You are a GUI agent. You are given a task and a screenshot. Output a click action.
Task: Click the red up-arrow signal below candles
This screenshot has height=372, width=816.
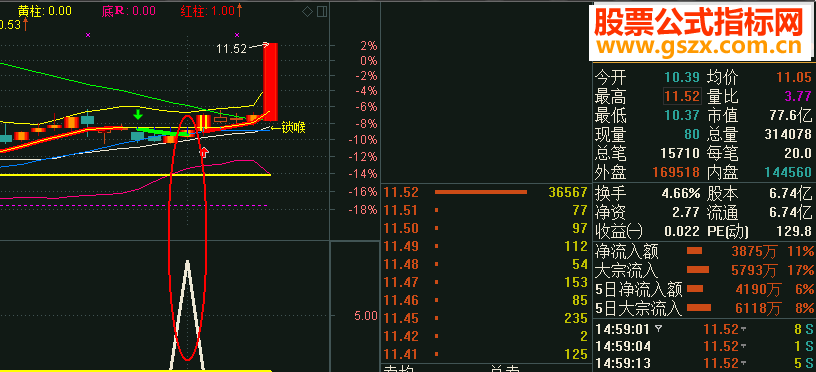pos(205,152)
